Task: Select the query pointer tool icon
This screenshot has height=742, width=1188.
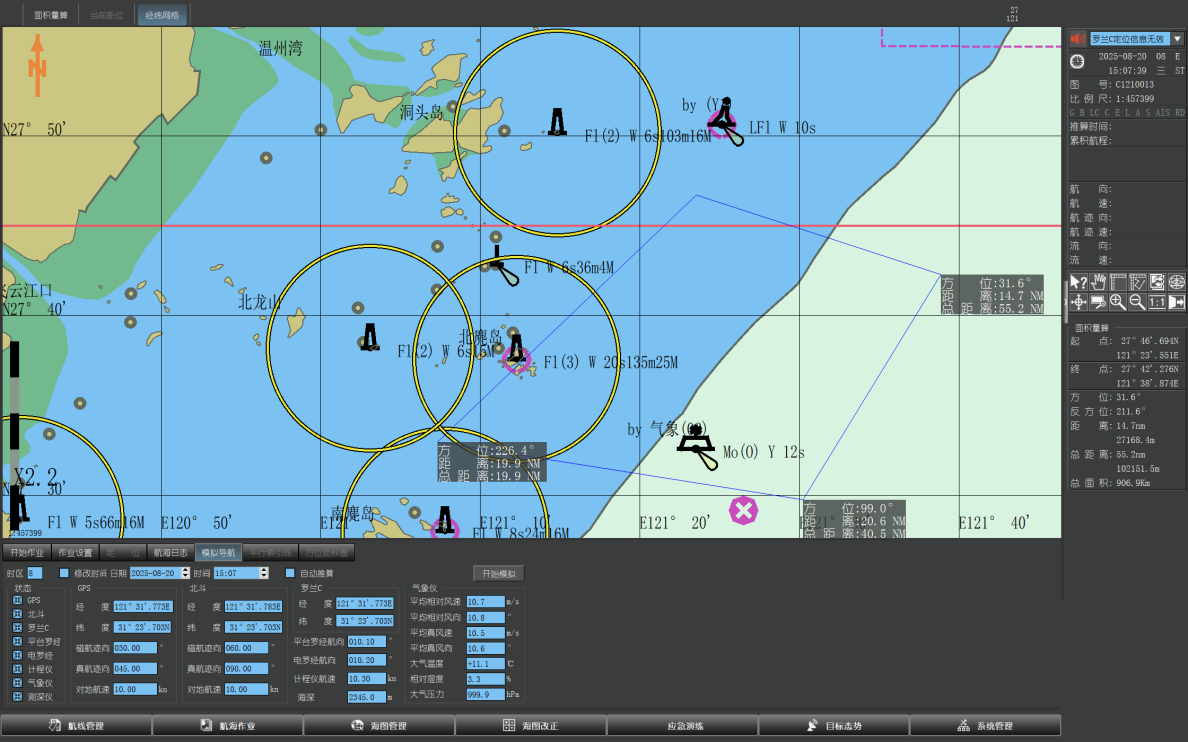Action: point(1078,282)
